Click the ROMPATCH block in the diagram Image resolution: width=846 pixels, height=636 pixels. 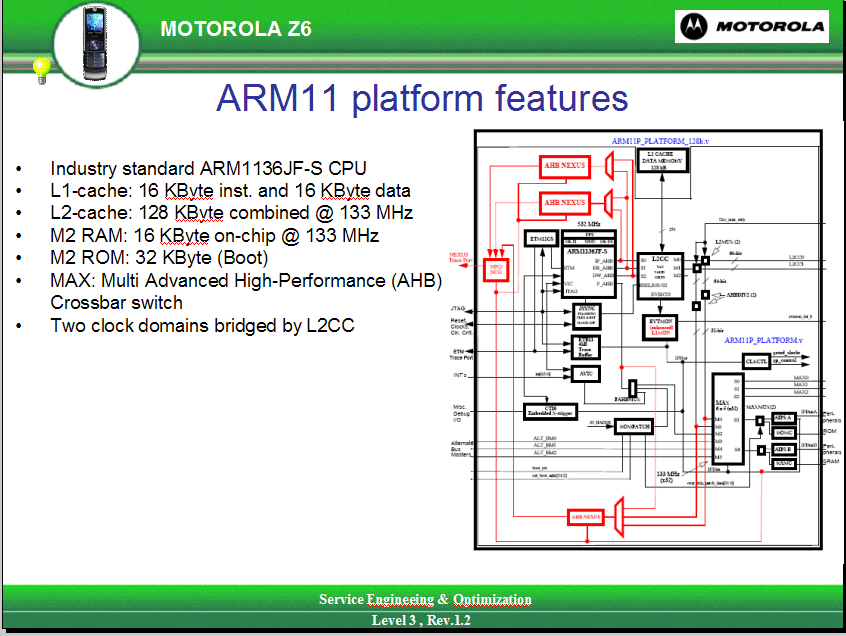point(634,427)
